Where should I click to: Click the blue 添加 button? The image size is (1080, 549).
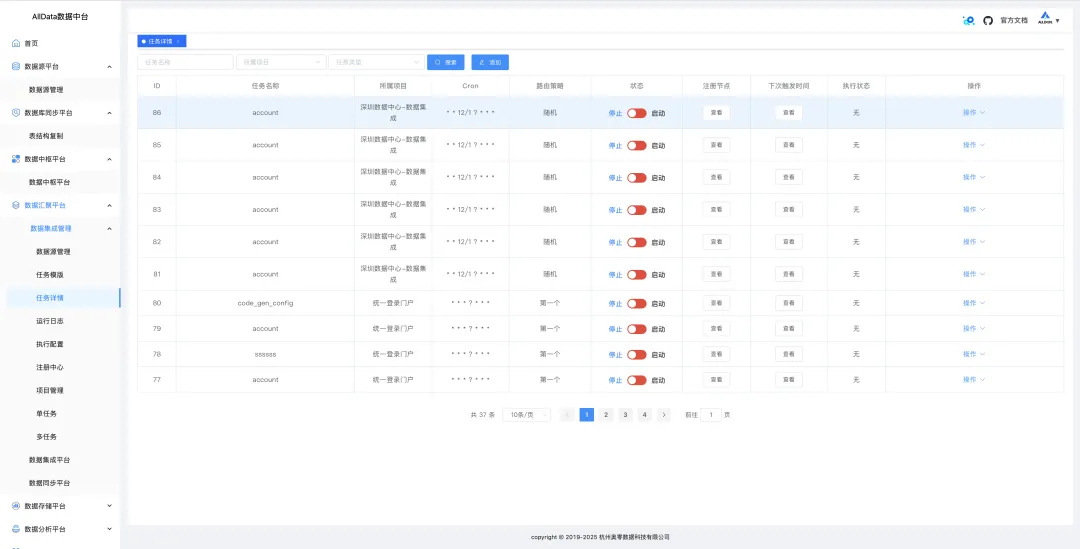[490, 62]
